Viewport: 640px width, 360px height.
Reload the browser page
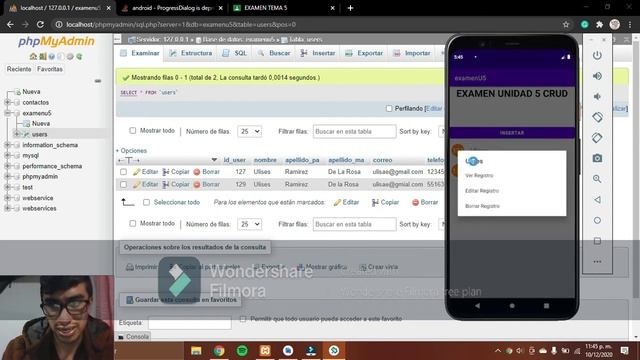pos(40,24)
